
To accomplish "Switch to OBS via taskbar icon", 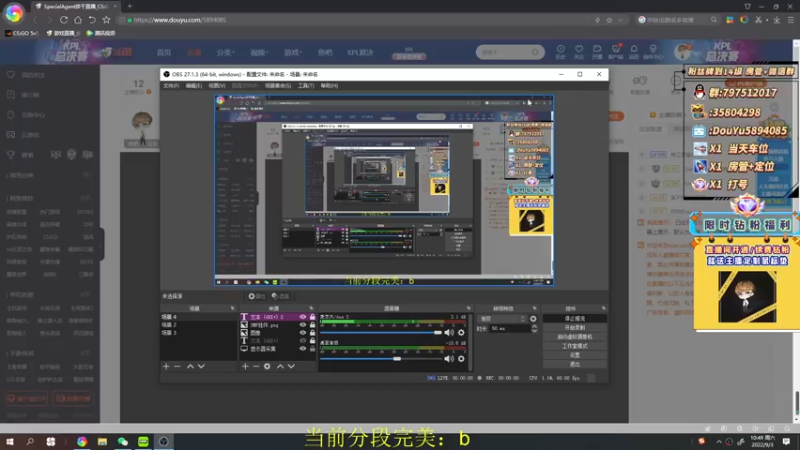I will [163, 441].
